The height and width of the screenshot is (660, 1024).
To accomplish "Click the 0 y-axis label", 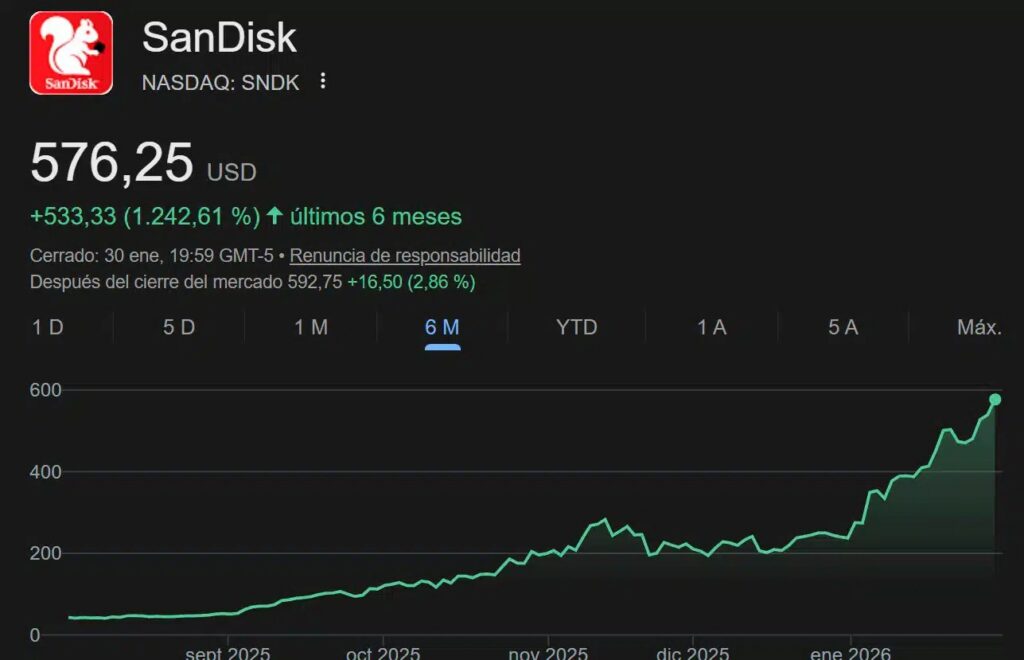I will click(x=35, y=635).
